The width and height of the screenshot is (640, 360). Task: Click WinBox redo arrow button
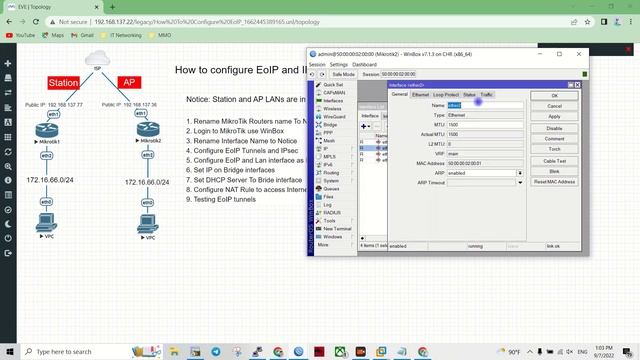point(322,74)
